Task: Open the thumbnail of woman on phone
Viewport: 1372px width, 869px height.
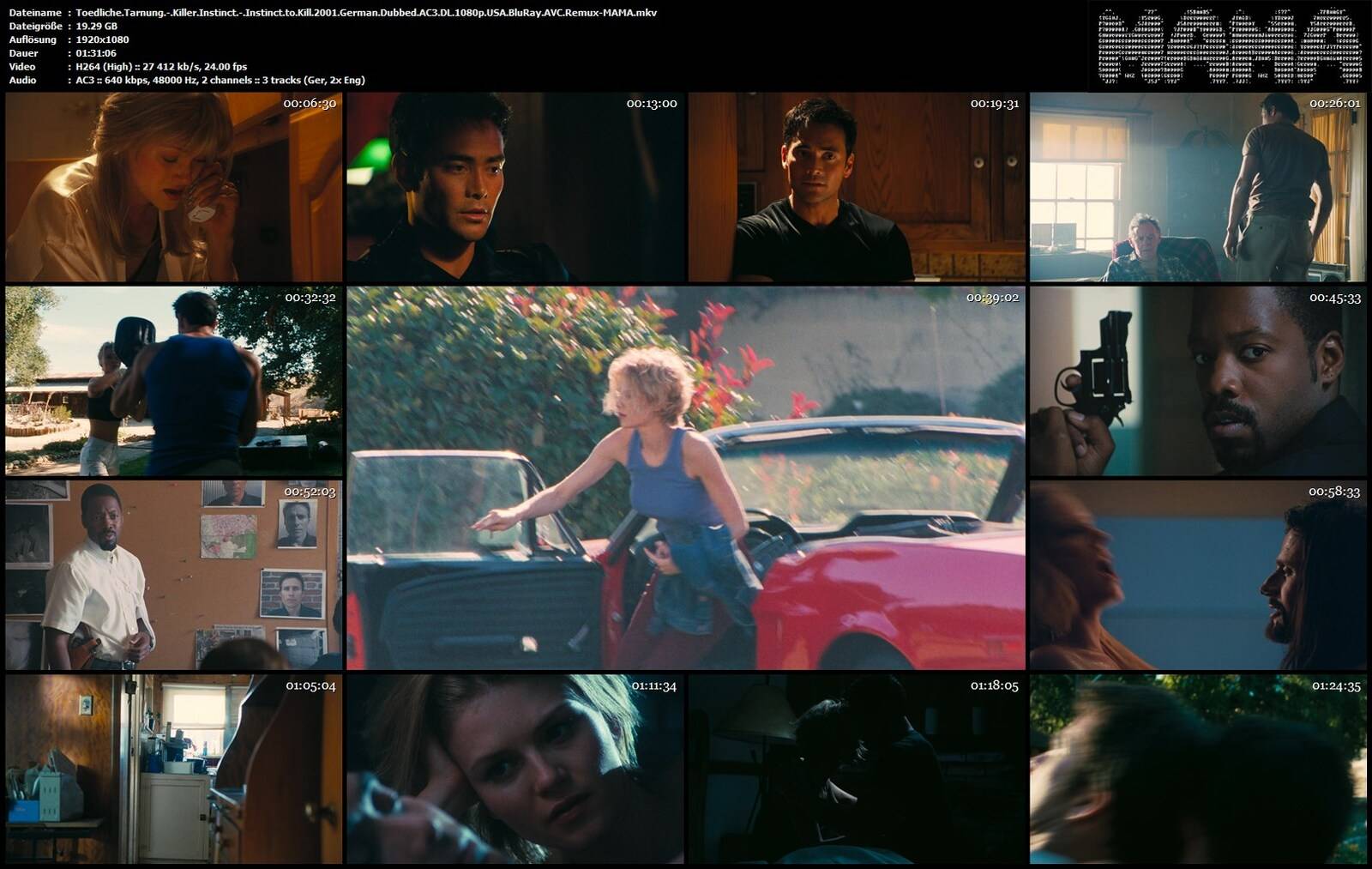Action: click(x=173, y=187)
